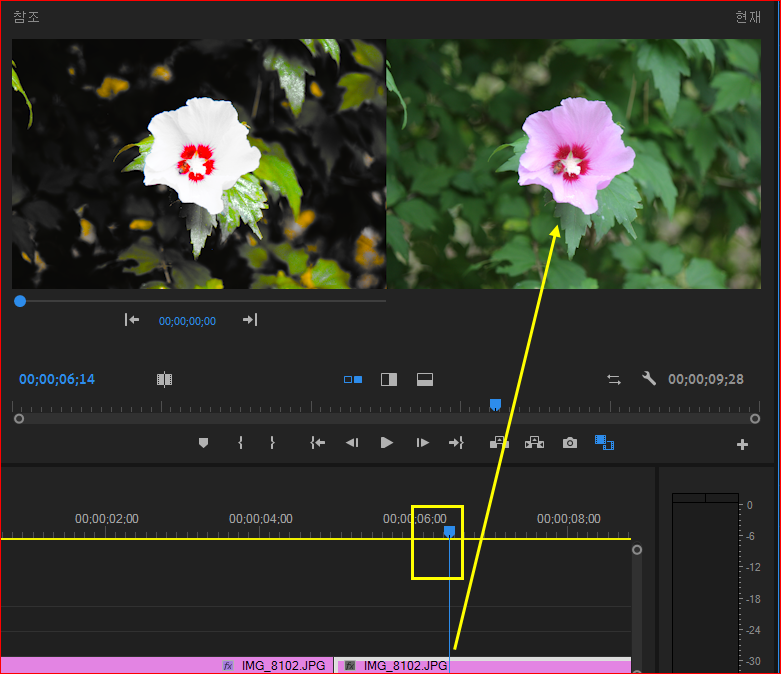The image size is (781, 674).
Task: Click the program monitor playhead marker
Action: (x=495, y=404)
